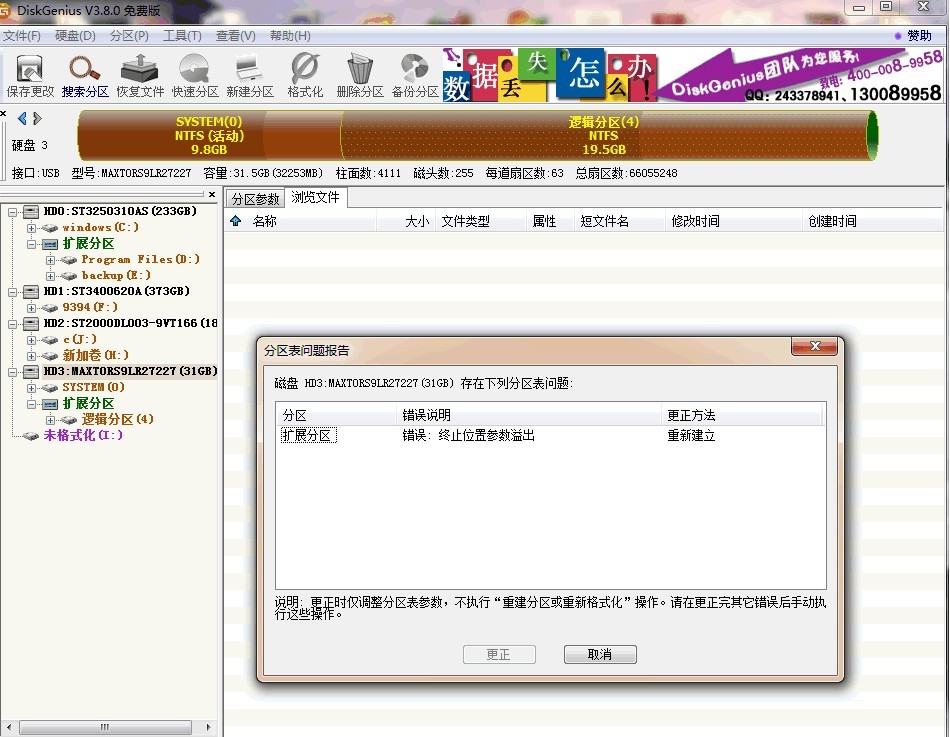Expand the windows(C:) partition node
The height and width of the screenshot is (737, 950).
32,228
